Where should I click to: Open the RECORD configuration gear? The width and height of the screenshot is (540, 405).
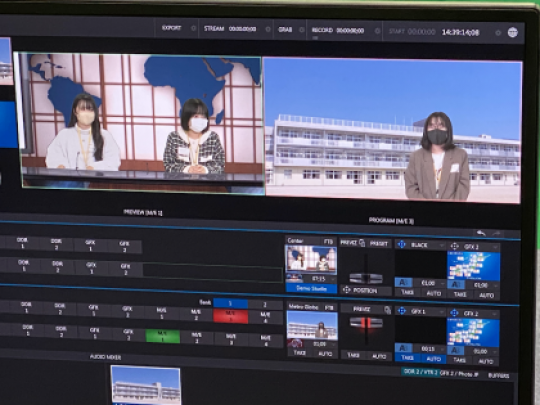(377, 31)
